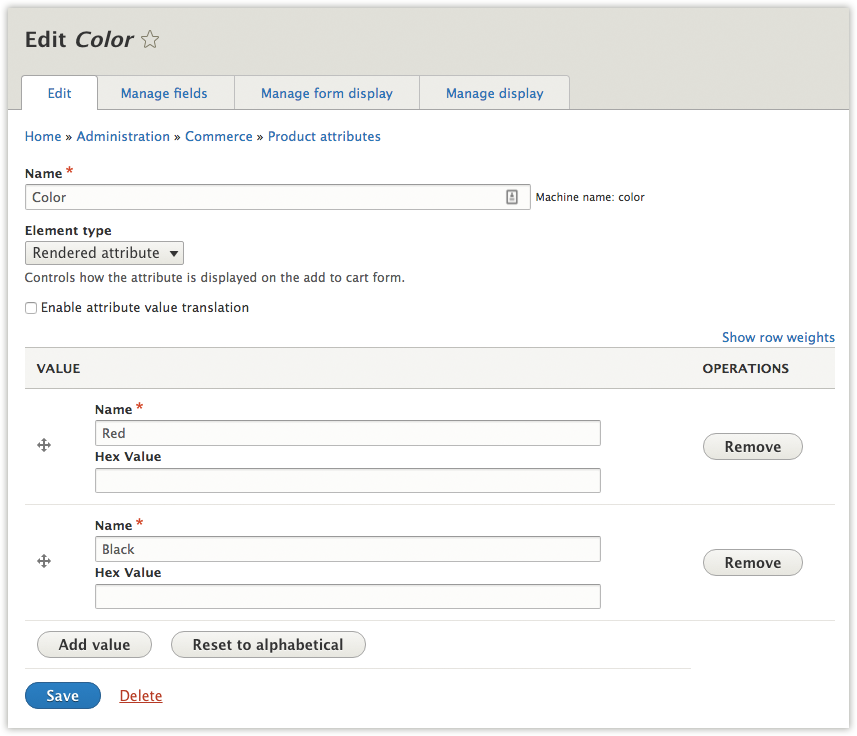Click the drag handle for the Black row
This screenshot has width=857, height=736.
(44, 561)
